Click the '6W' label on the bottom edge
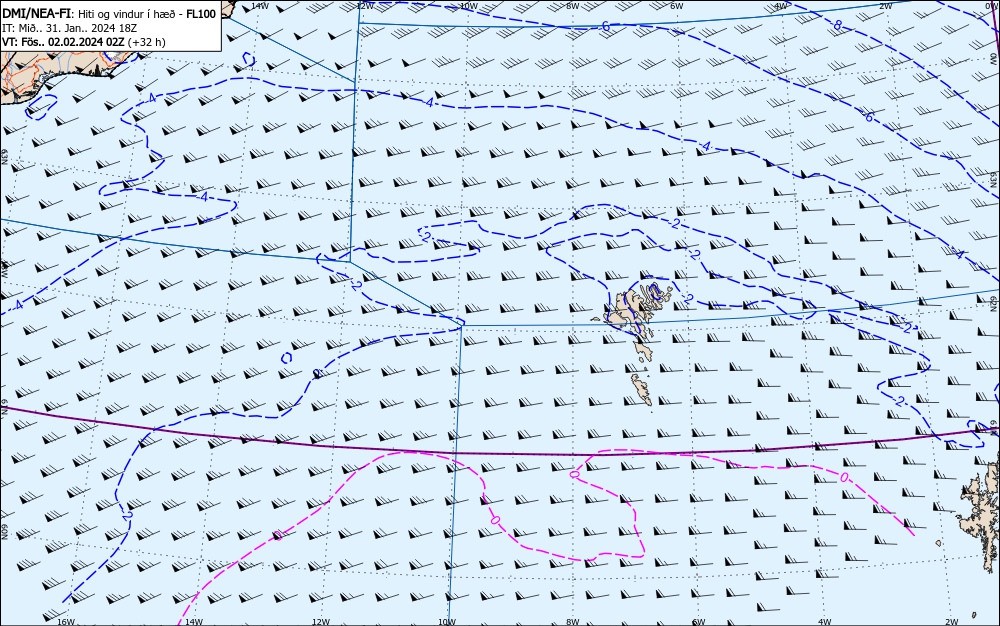The width and height of the screenshot is (1000, 626). (699, 622)
